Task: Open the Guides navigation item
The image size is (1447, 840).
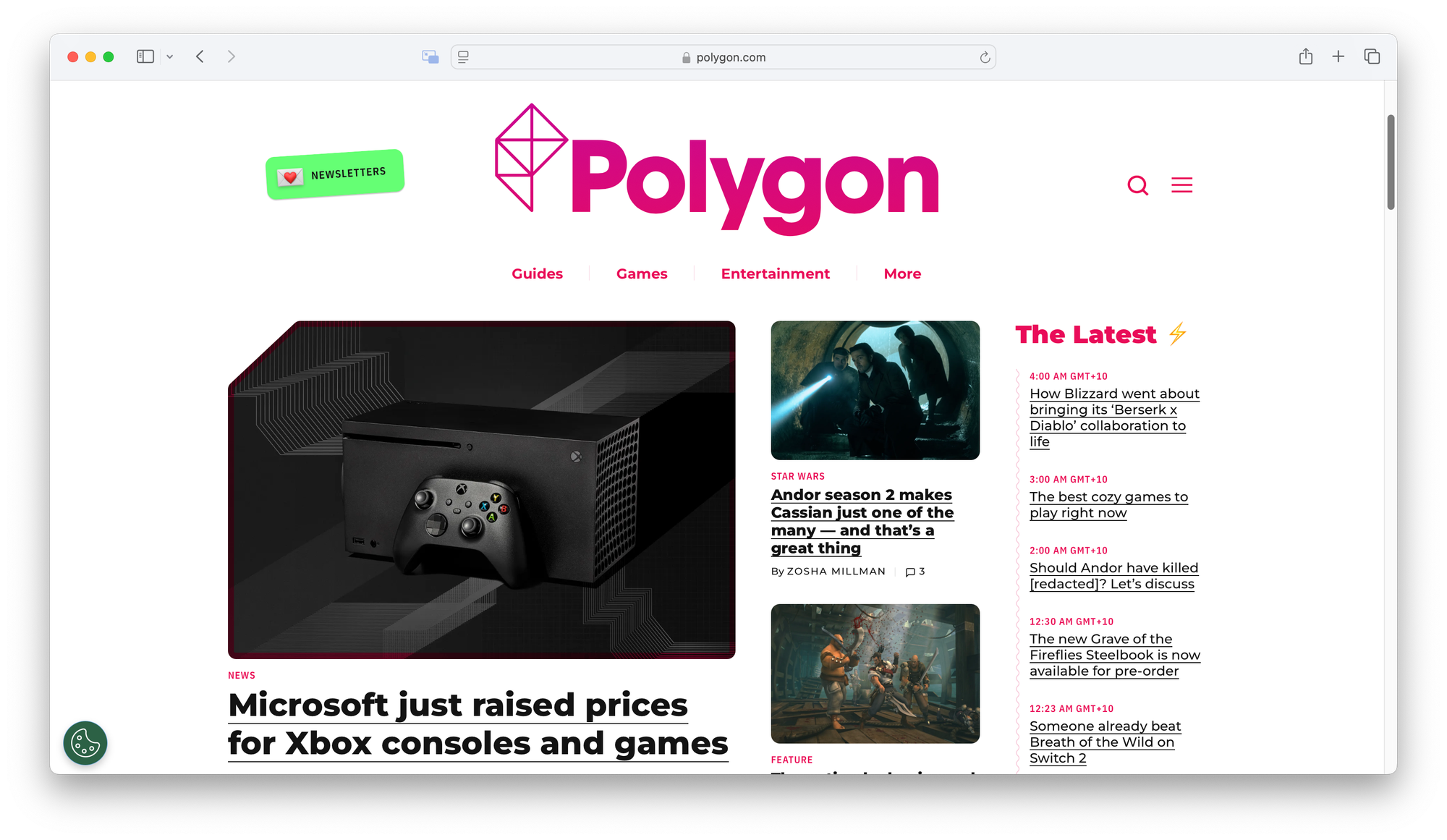Action: [x=537, y=273]
